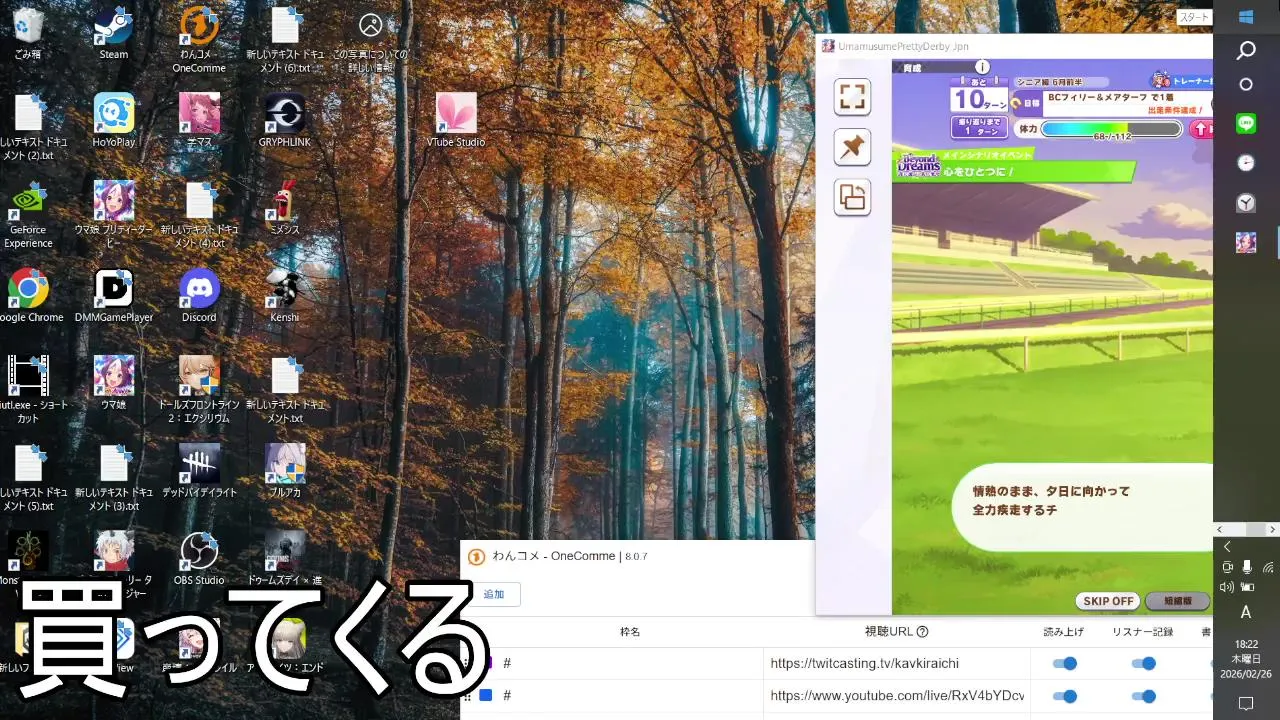Screen dimensions: 1280x720
Task: Click the volume speaker tray icon
Action: [x=1227, y=587]
